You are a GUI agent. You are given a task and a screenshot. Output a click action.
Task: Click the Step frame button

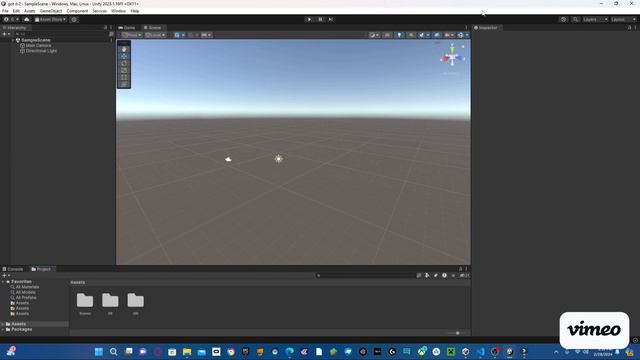pos(331,20)
